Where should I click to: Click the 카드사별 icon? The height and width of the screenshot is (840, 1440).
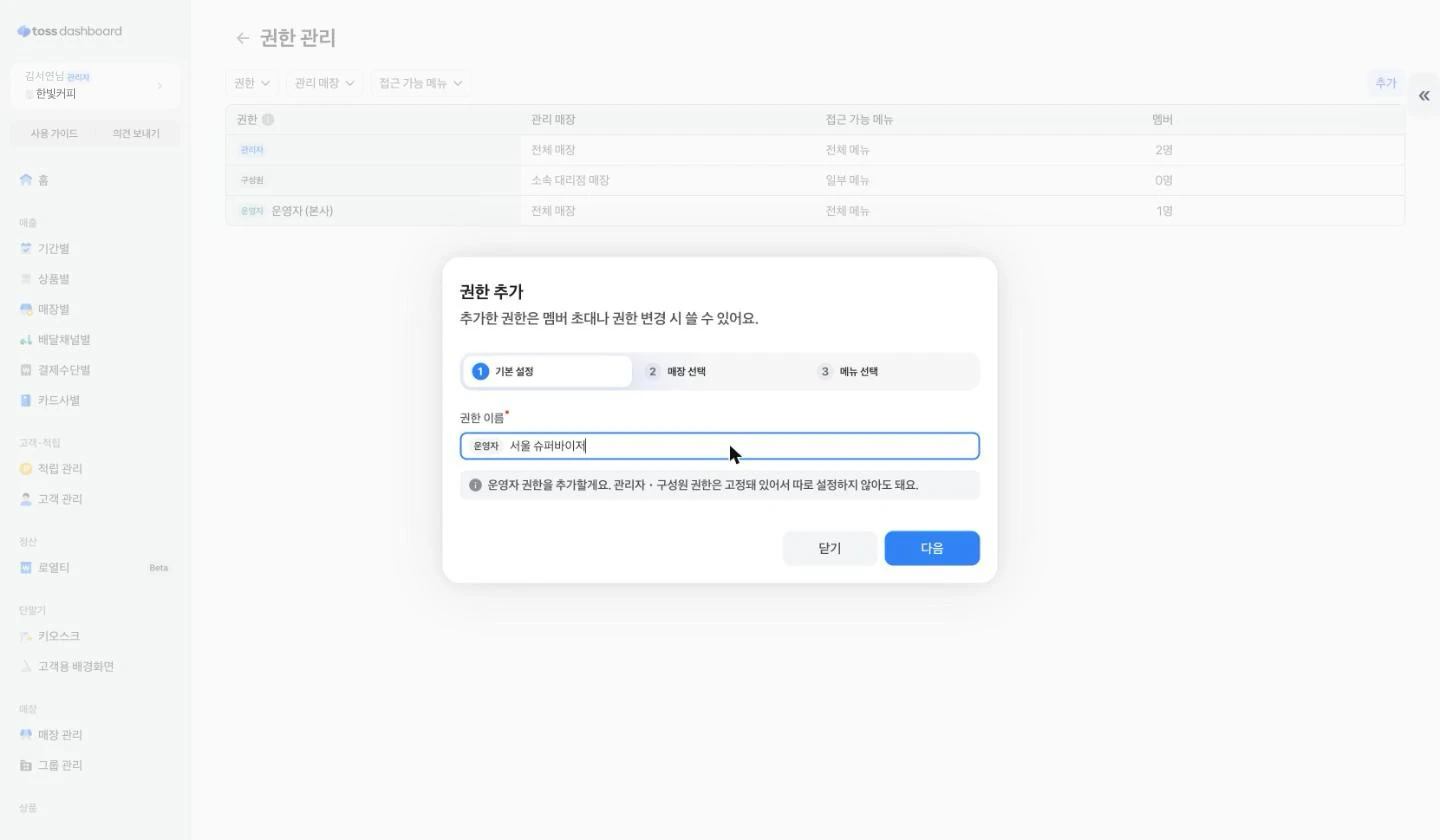[26, 400]
